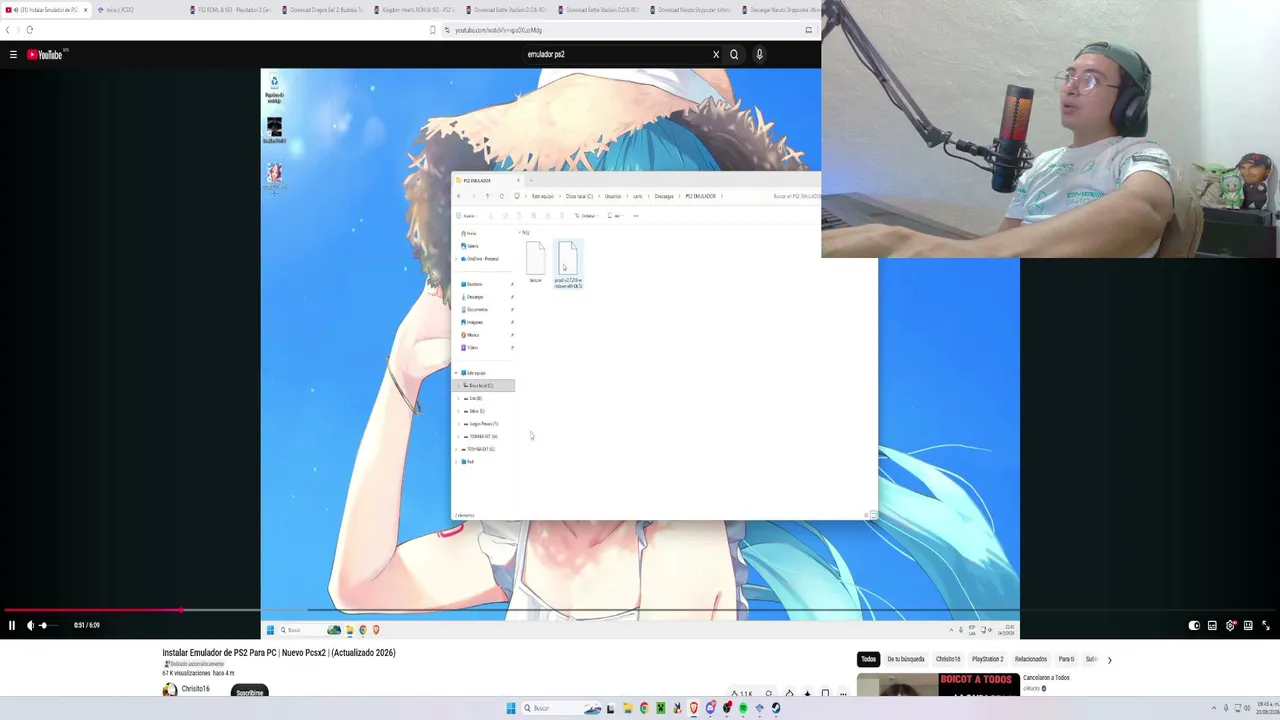1280x720 pixels.
Task: Open Brave browser from the Windows taskbar
Action: [694, 708]
